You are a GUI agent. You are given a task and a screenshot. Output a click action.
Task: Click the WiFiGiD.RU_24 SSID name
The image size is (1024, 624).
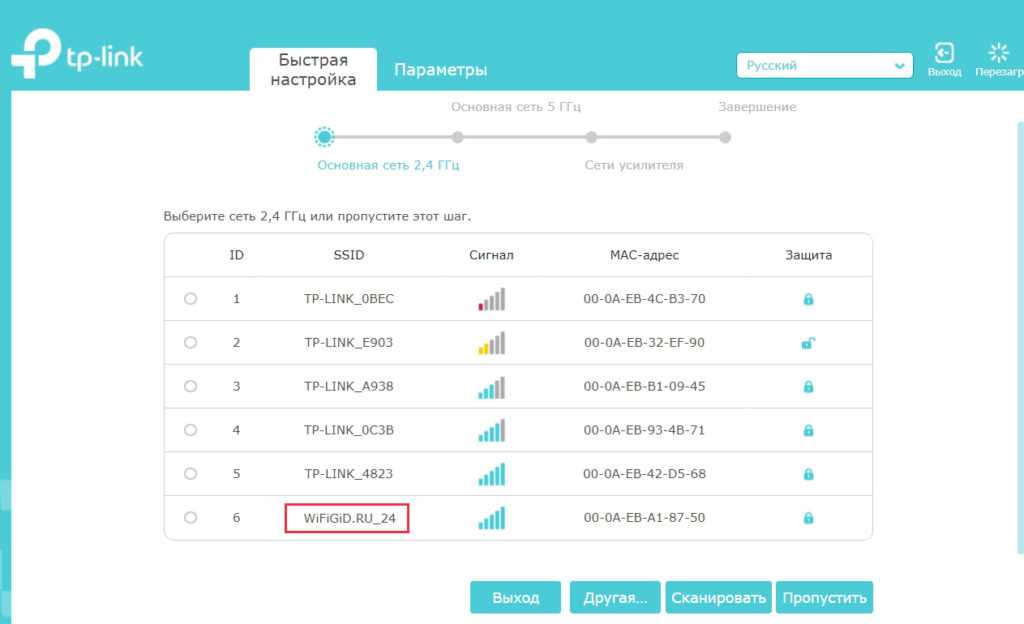coord(348,518)
